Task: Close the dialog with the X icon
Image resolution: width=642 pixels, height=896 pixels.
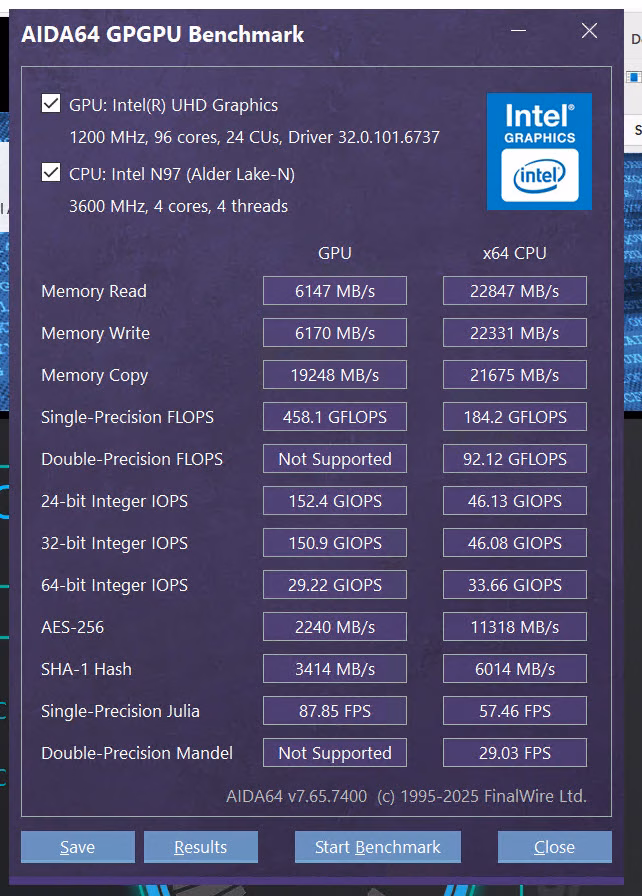Action: click(x=589, y=30)
